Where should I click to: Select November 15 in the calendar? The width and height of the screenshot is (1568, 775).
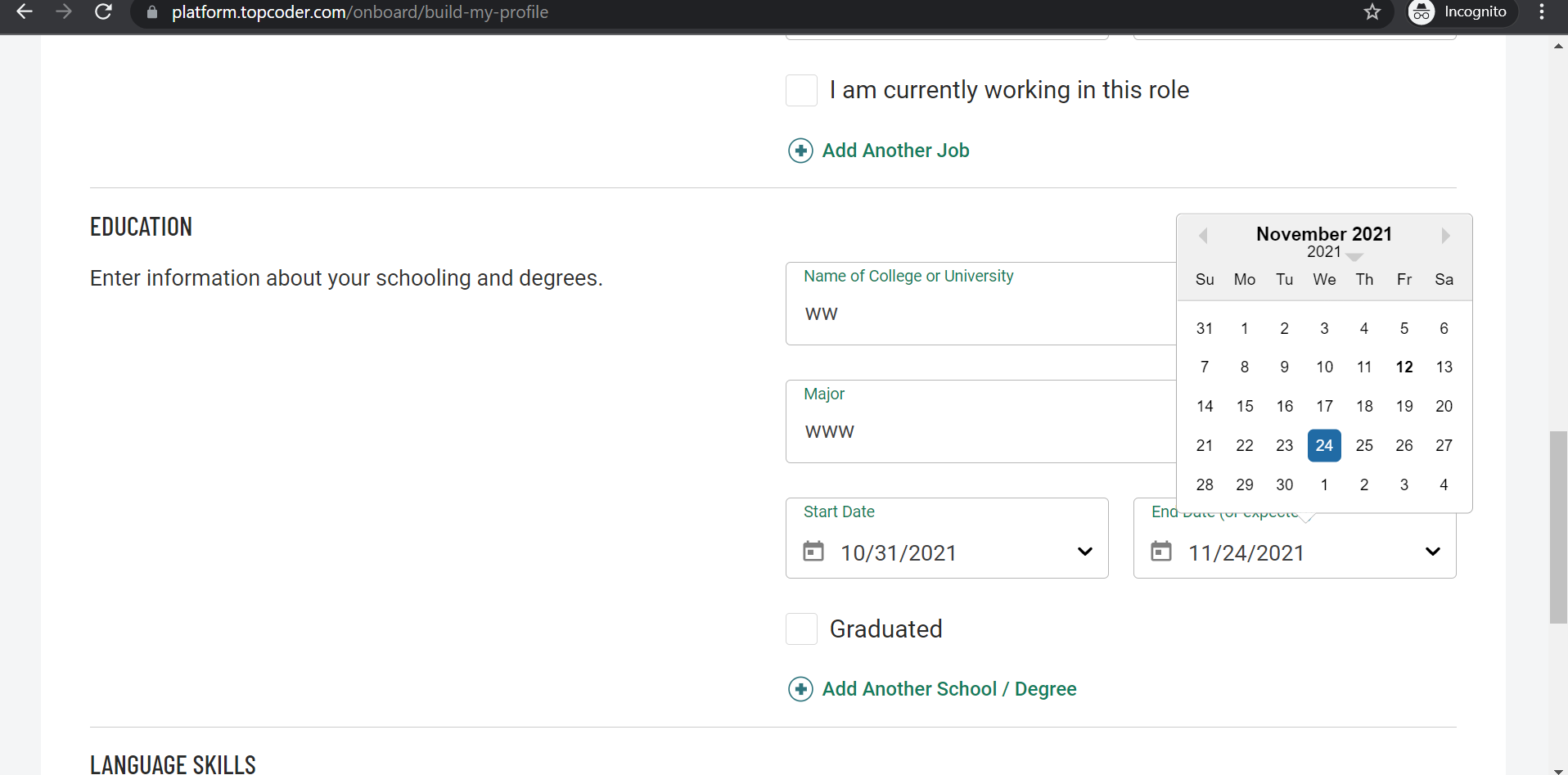[1245, 406]
